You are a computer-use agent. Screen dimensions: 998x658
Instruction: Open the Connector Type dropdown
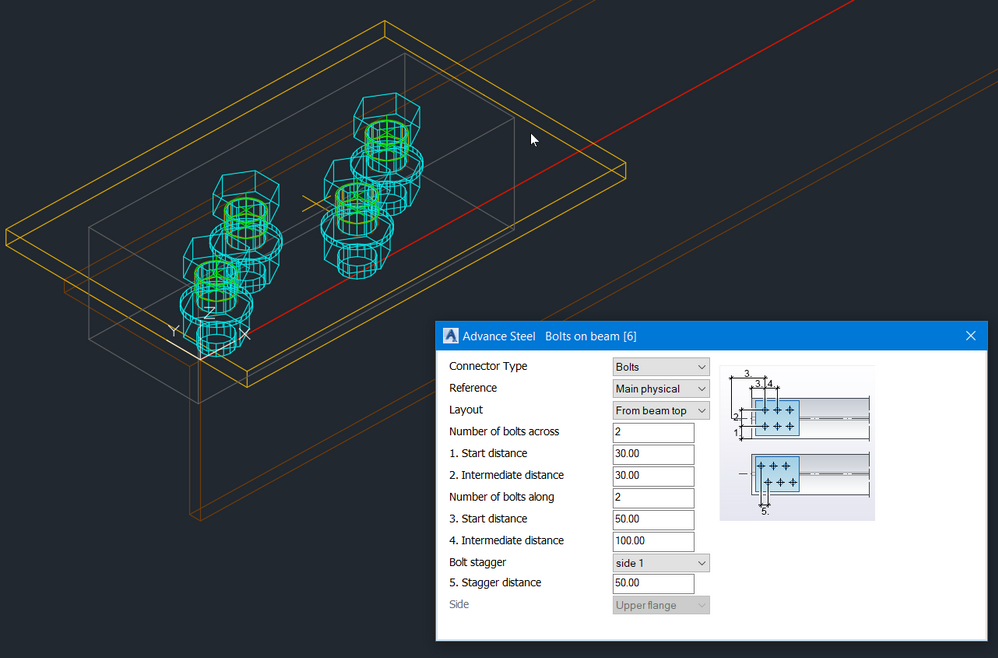(661, 367)
